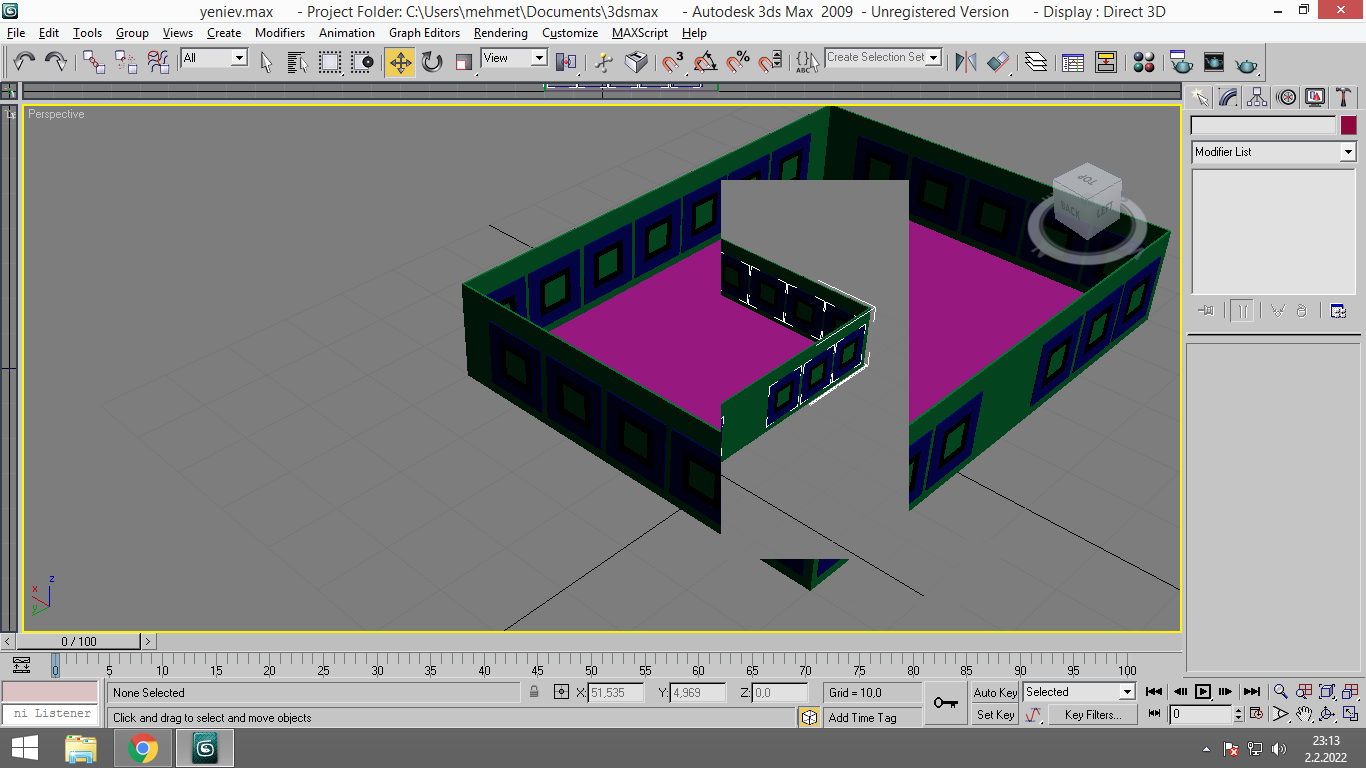Click the Mirror tool icon
The height and width of the screenshot is (768, 1366).
pyautogui.click(x=966, y=62)
